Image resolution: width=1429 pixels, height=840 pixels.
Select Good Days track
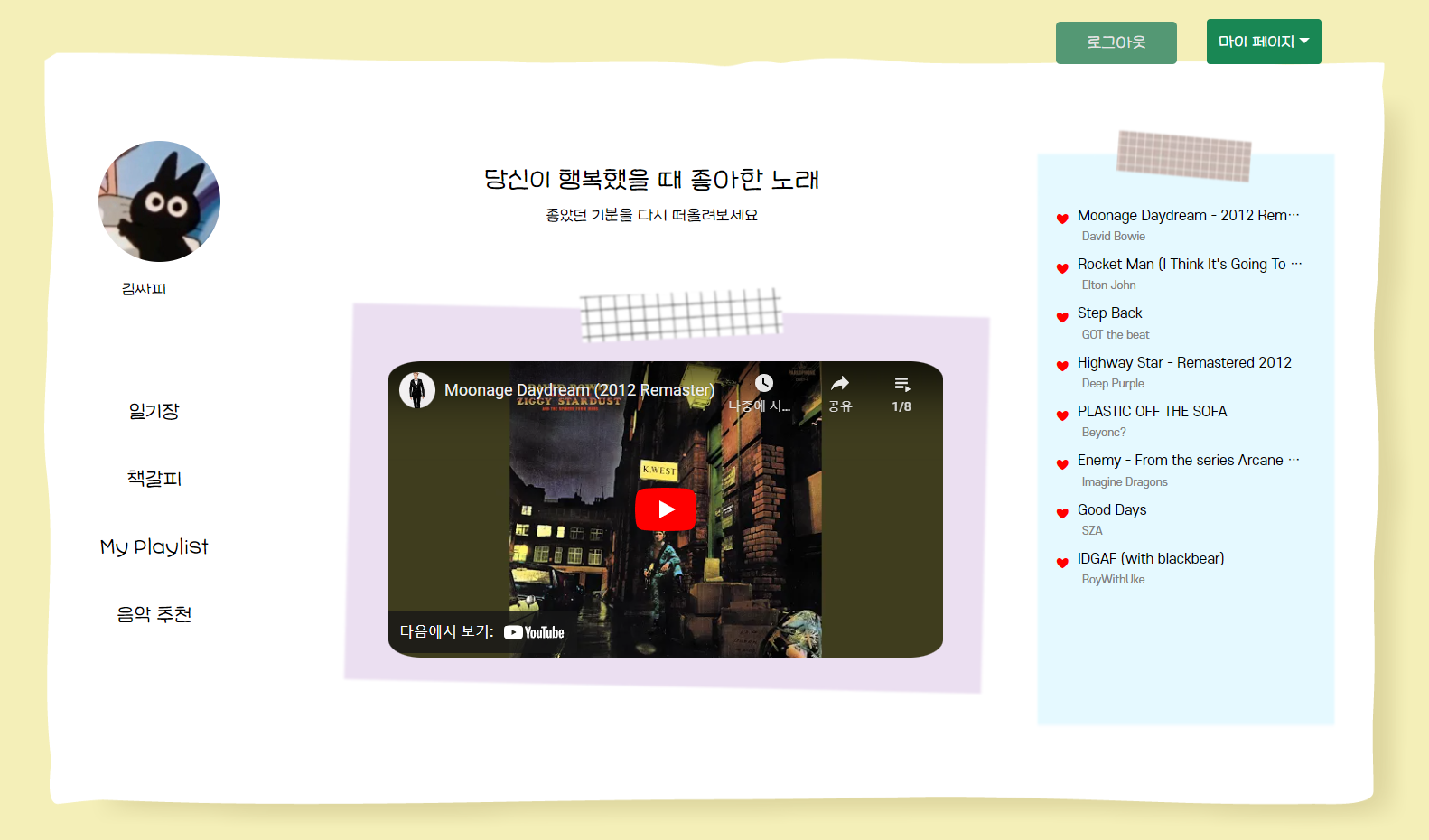pyautogui.click(x=1112, y=509)
